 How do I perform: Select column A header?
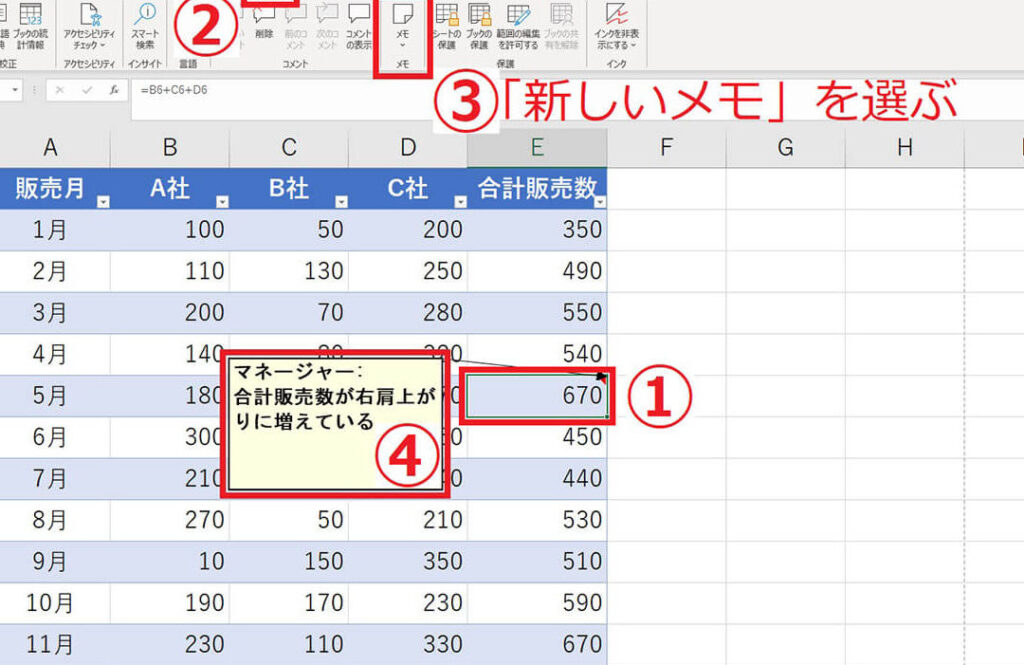[50, 148]
